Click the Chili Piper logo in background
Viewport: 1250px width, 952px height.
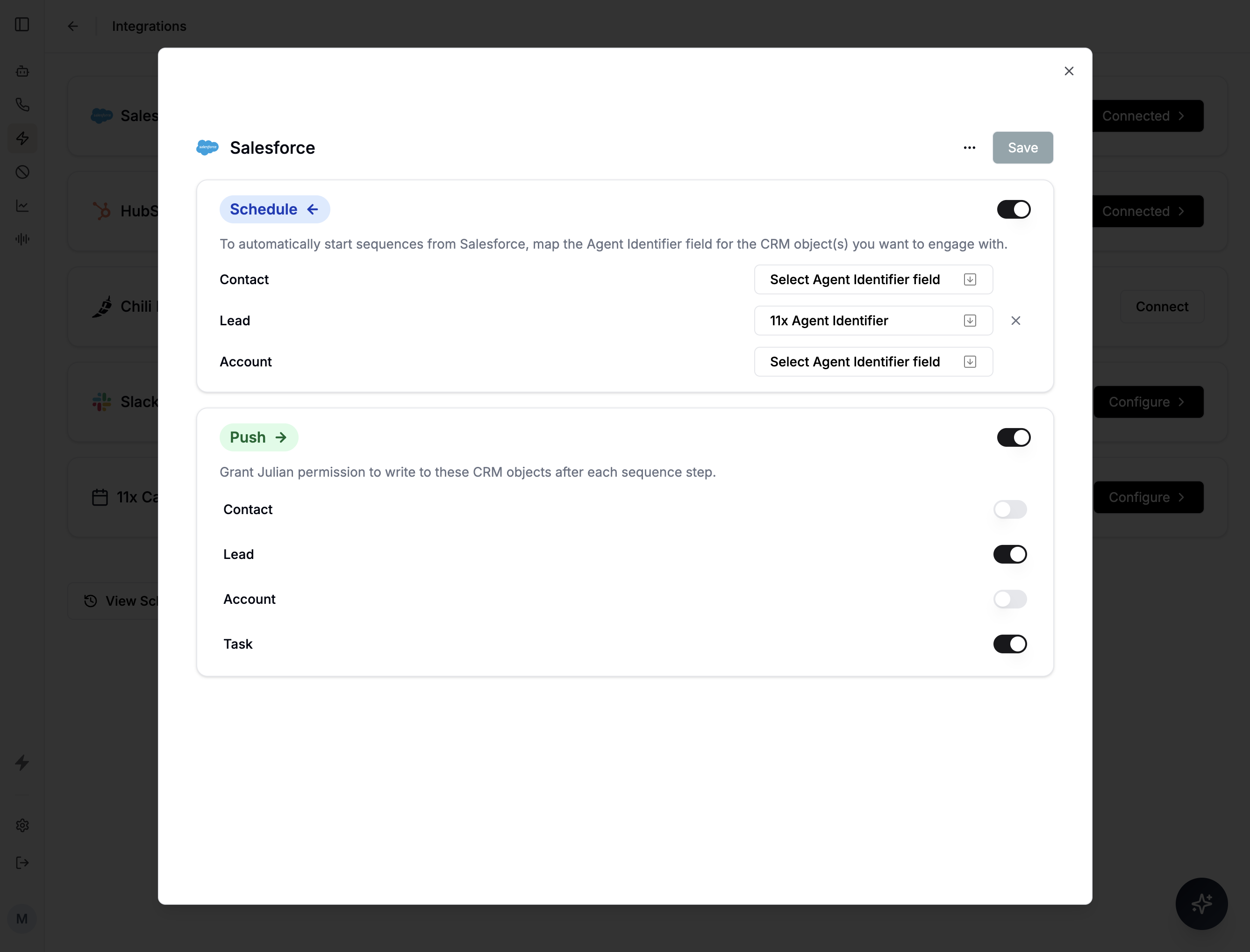(102, 307)
